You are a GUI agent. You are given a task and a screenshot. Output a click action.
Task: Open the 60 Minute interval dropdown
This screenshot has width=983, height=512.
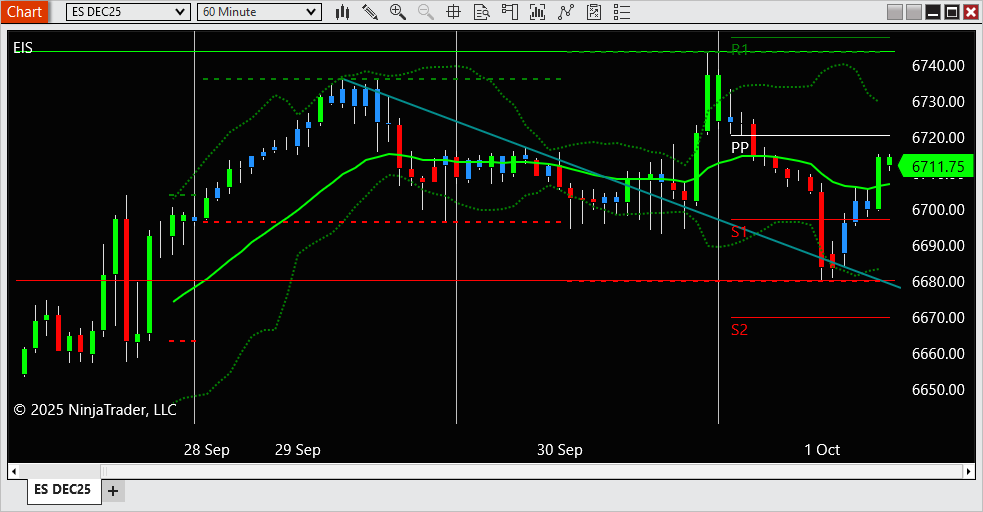tap(259, 12)
